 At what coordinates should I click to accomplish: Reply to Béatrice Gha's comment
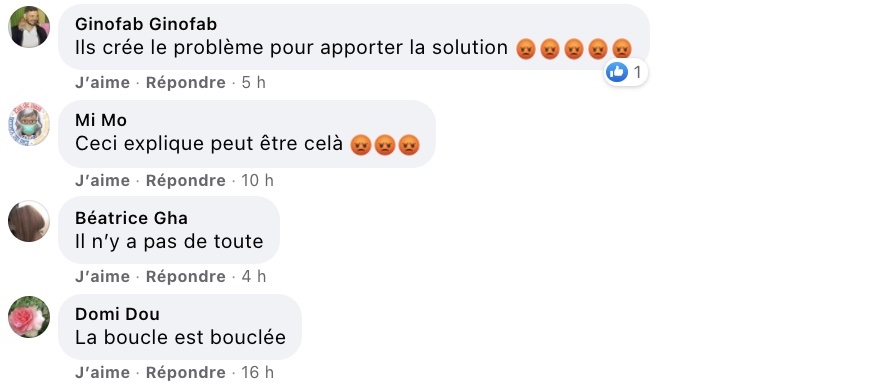pos(186,276)
